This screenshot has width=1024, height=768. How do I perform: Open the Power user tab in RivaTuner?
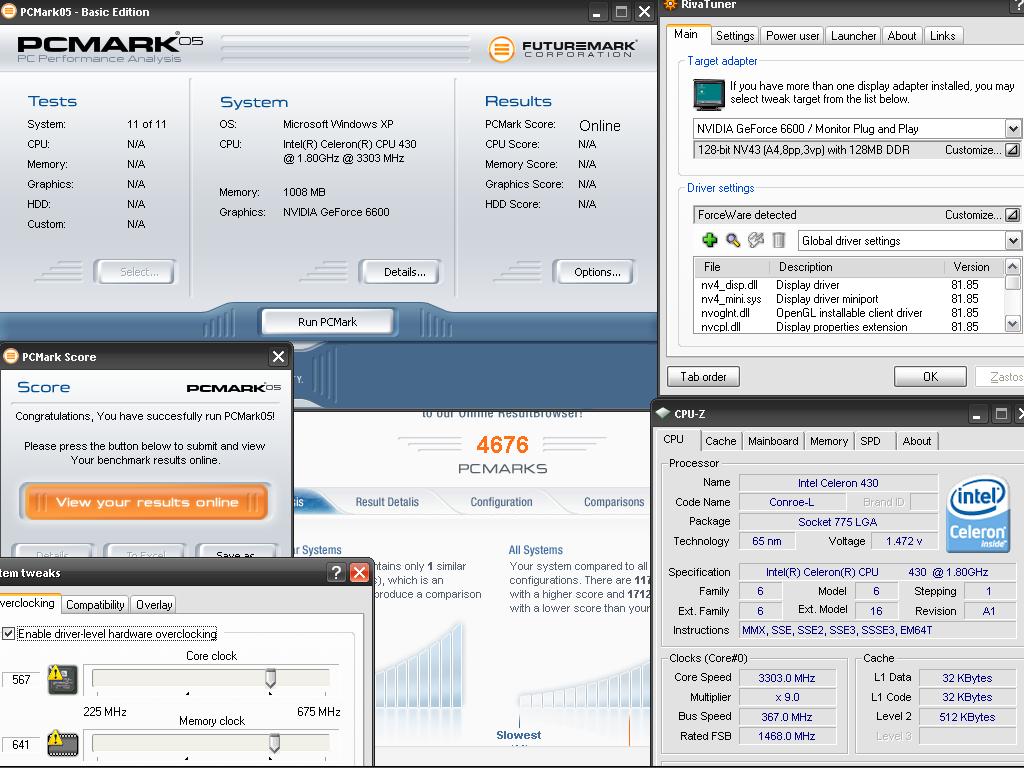point(792,36)
